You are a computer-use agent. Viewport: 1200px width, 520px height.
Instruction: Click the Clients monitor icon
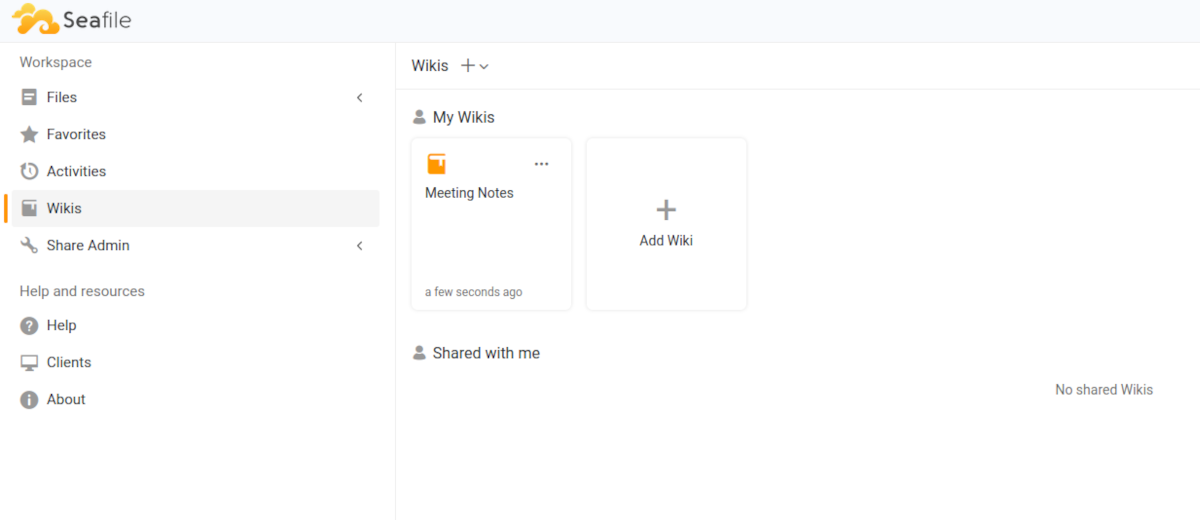click(x=29, y=362)
